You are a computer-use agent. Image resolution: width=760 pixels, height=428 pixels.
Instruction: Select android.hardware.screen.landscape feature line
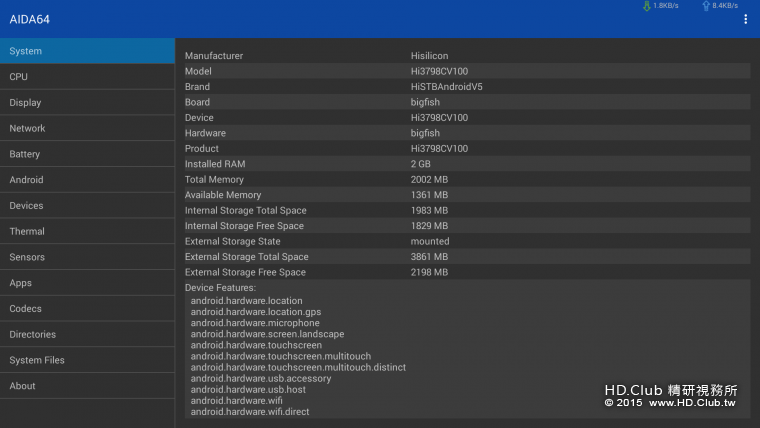pyautogui.click(x=267, y=334)
